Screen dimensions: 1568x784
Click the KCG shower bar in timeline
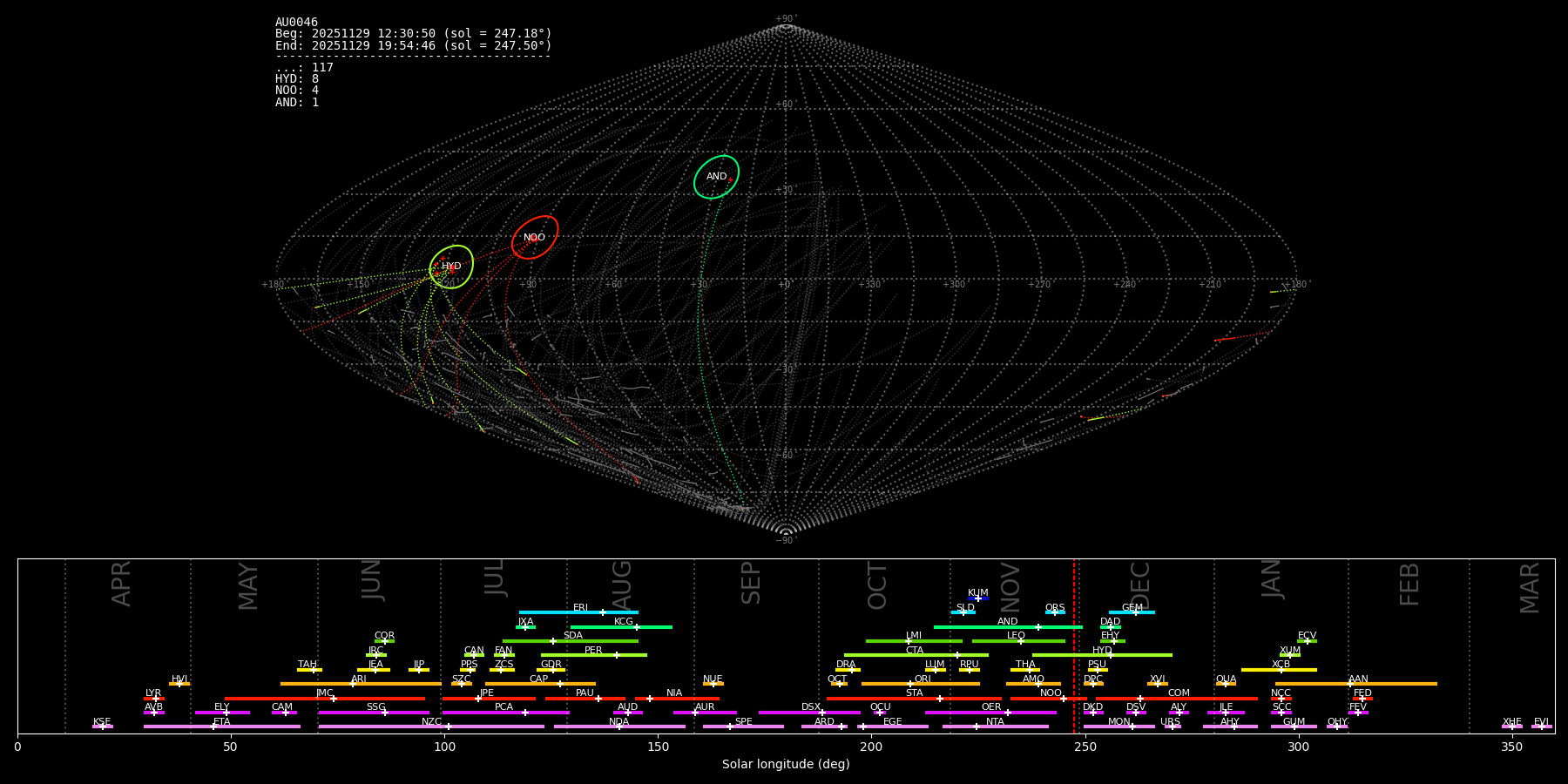tap(621, 627)
